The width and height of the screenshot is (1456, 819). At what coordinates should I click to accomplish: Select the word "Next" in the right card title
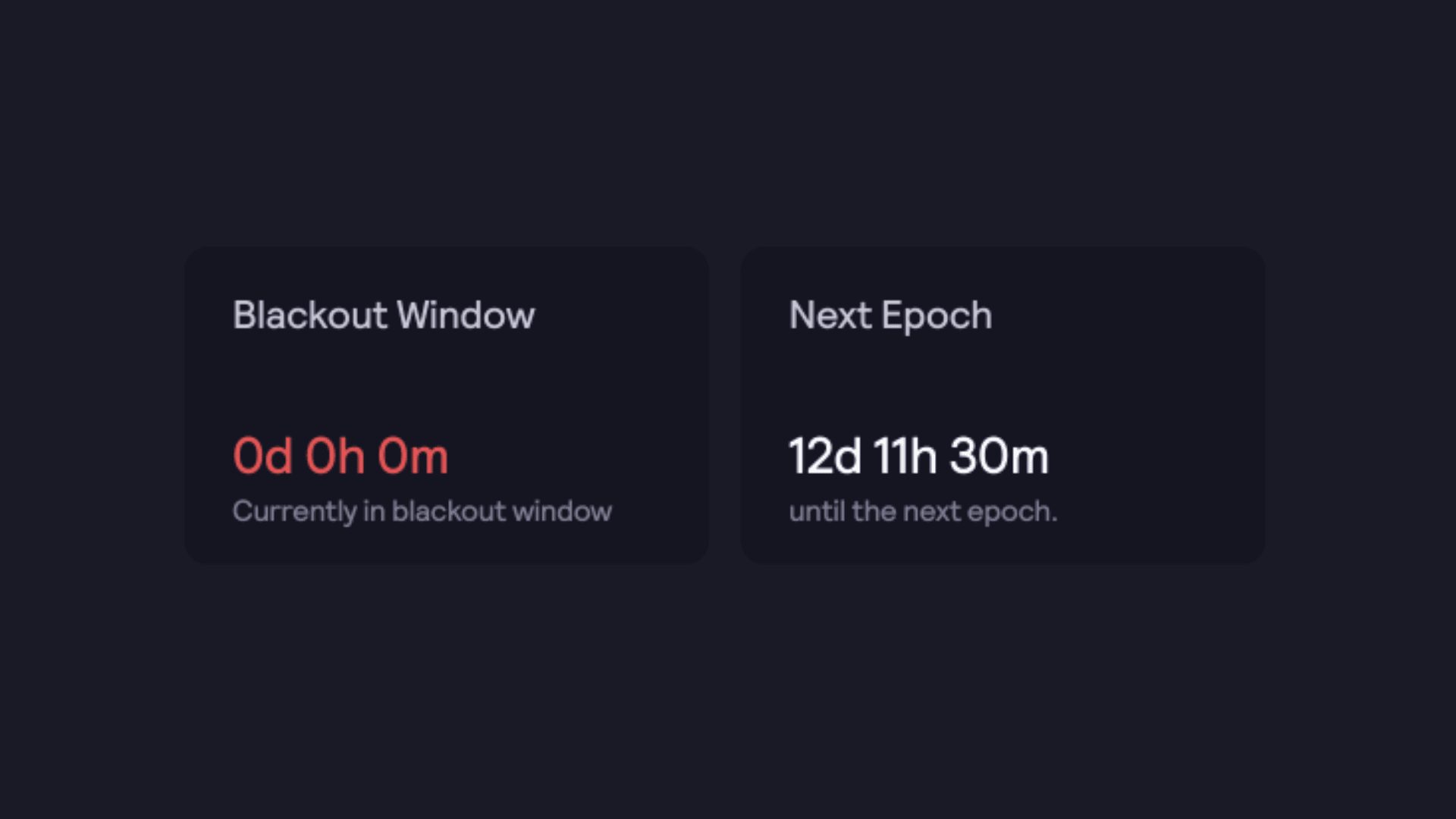point(830,315)
